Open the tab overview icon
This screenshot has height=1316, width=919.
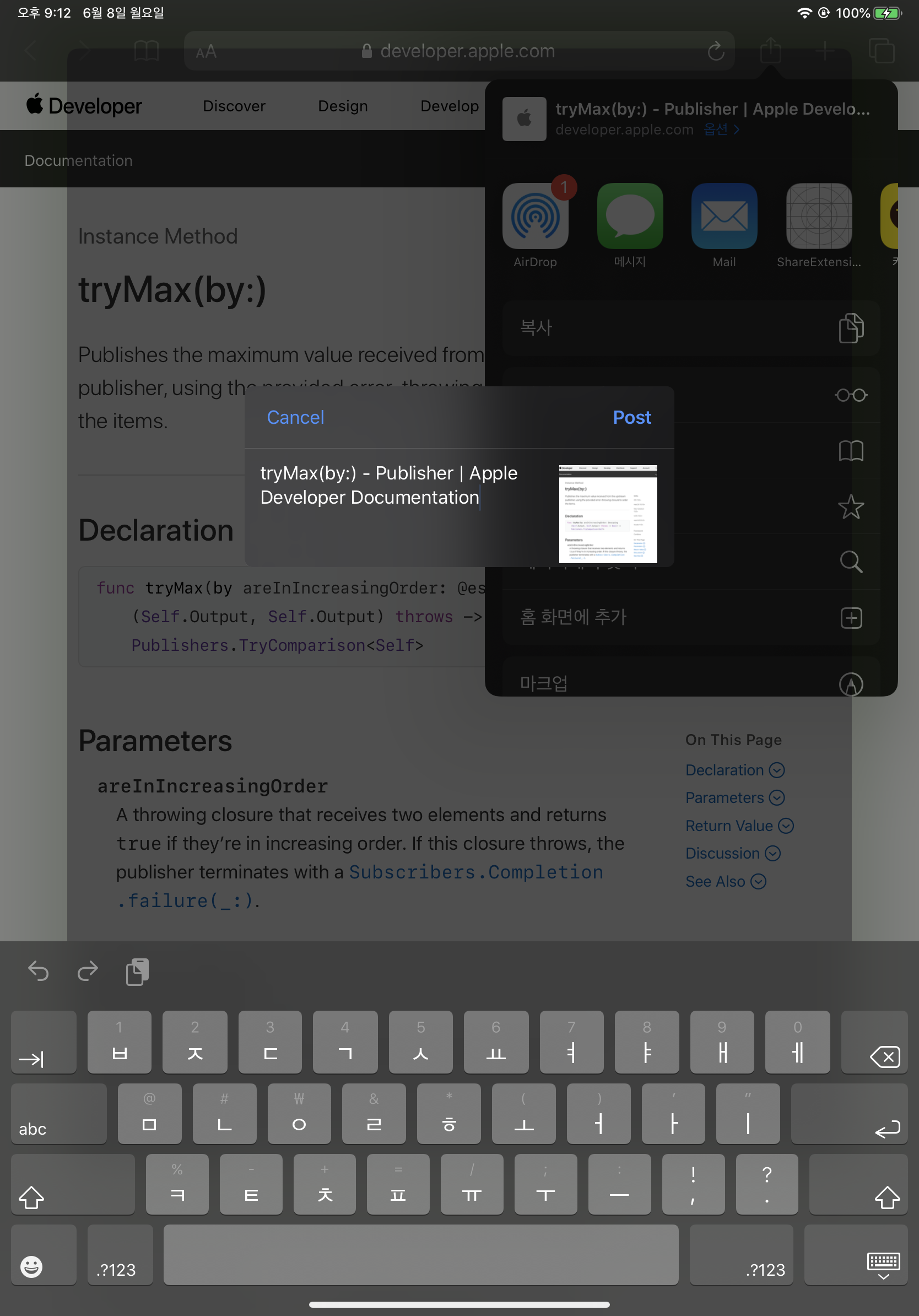click(881, 51)
